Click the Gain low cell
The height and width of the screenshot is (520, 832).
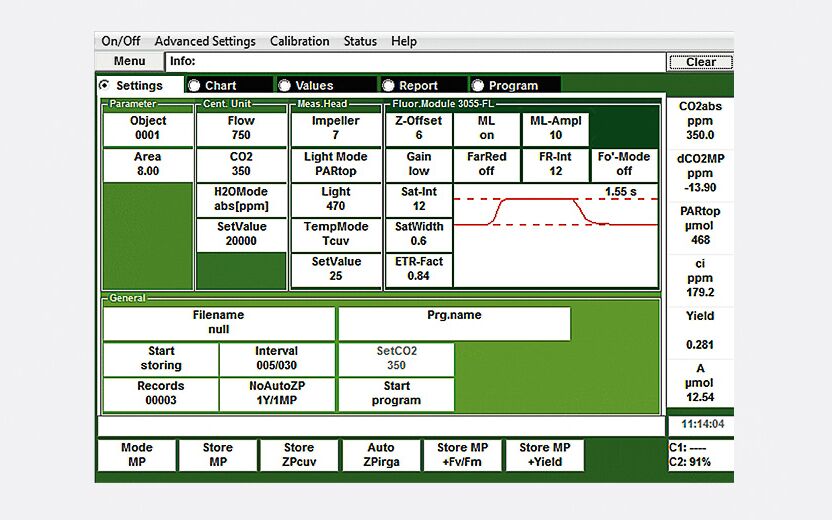coord(419,164)
